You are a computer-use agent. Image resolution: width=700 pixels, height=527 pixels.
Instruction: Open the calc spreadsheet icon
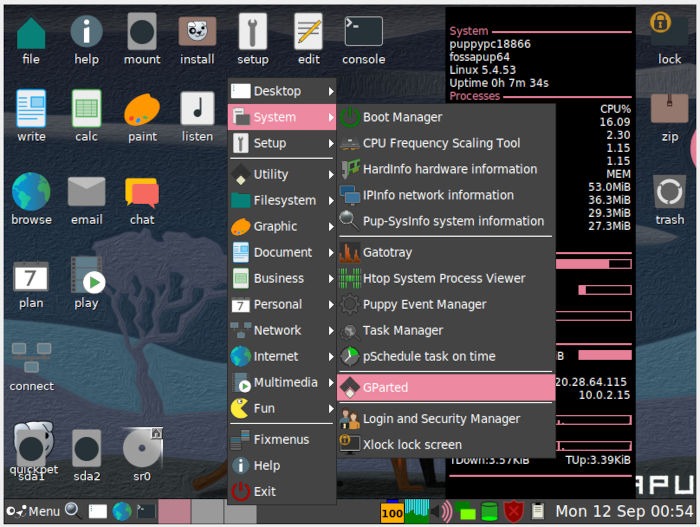point(86,109)
